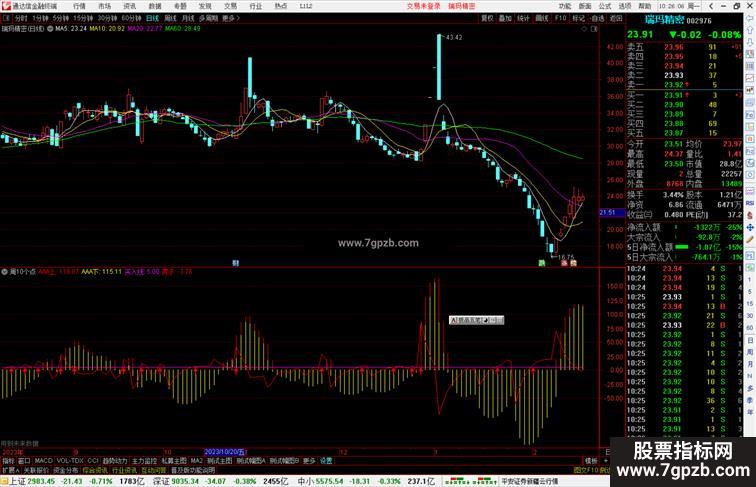Click the RSI indicator icon in sidebar
This screenshot has height=487, width=756.
pyautogui.click(x=750, y=203)
